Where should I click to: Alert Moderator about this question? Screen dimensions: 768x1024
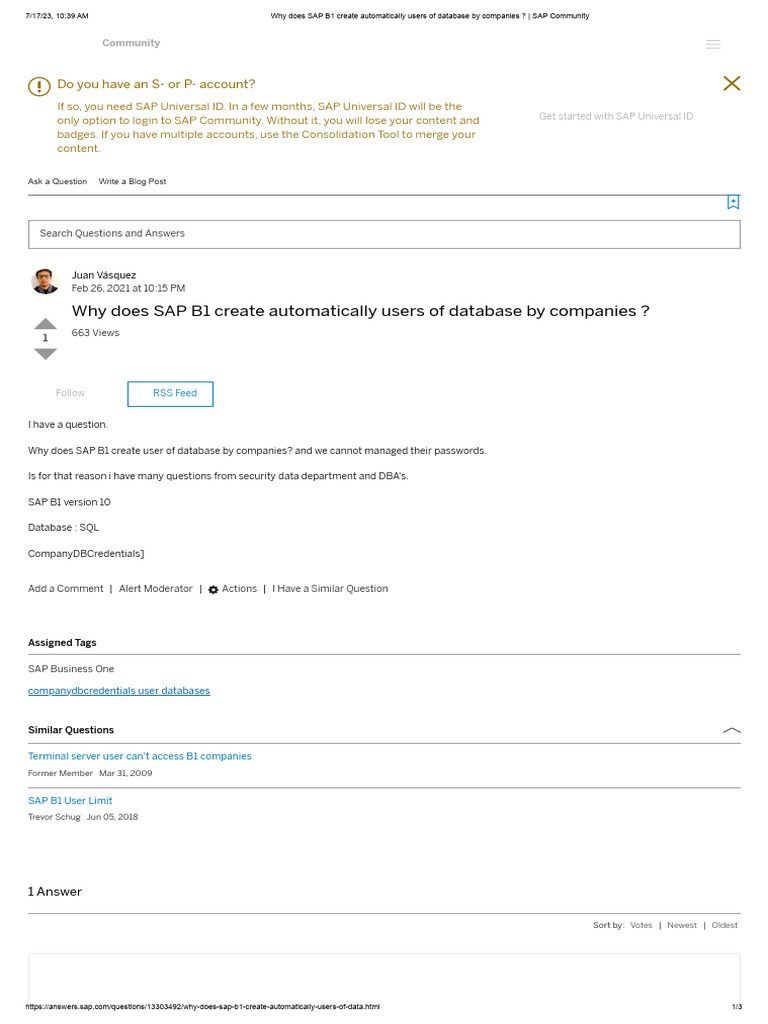click(156, 589)
